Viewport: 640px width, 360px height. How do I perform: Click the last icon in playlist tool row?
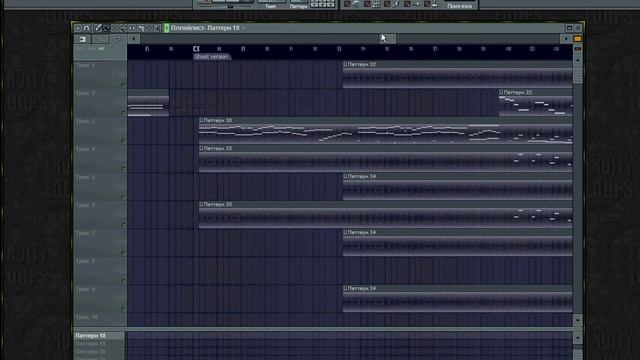(157, 28)
